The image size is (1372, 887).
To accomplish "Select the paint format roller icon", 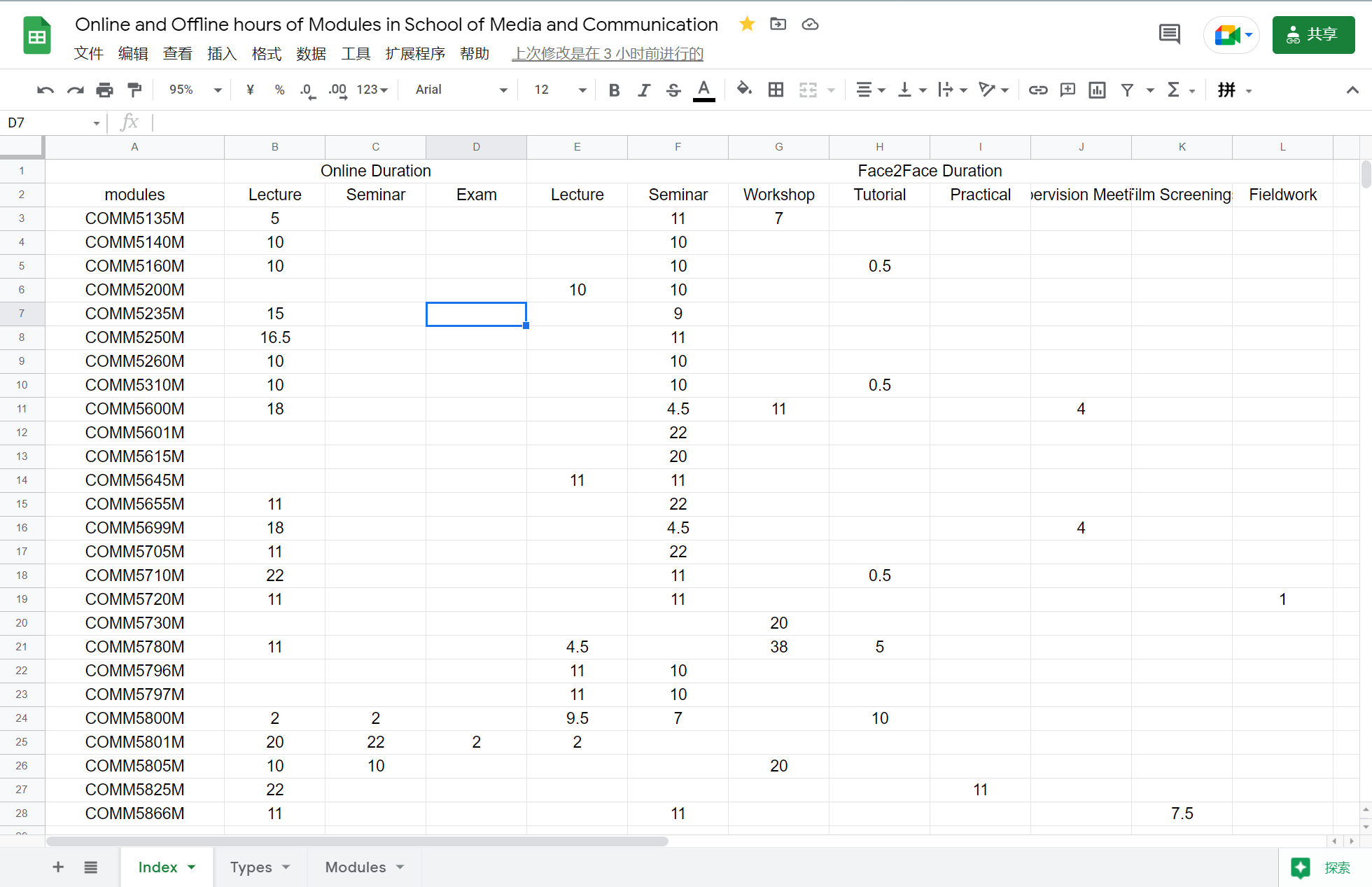I will pyautogui.click(x=134, y=90).
